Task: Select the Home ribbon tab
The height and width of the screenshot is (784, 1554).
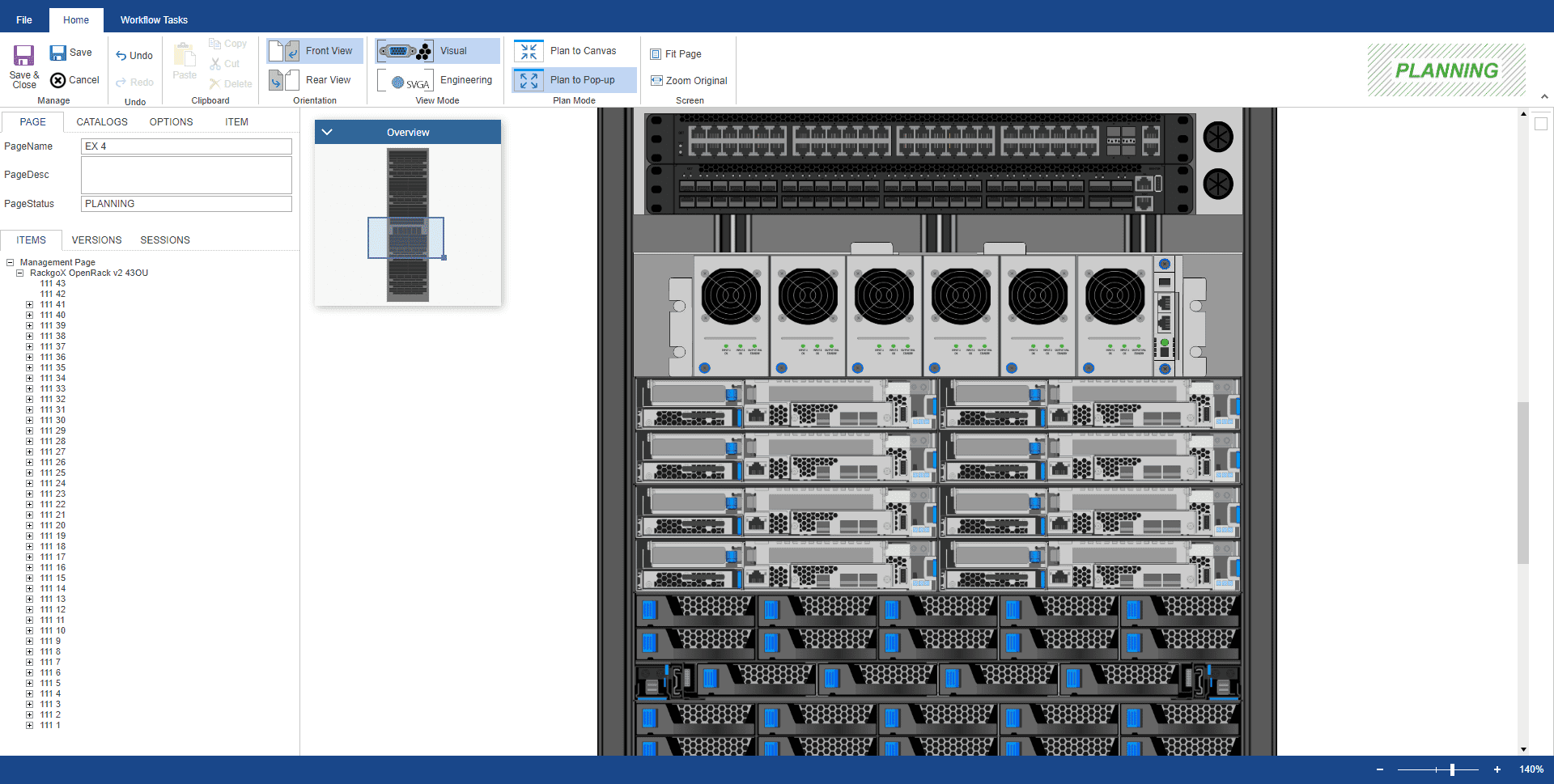Action: pos(76,20)
